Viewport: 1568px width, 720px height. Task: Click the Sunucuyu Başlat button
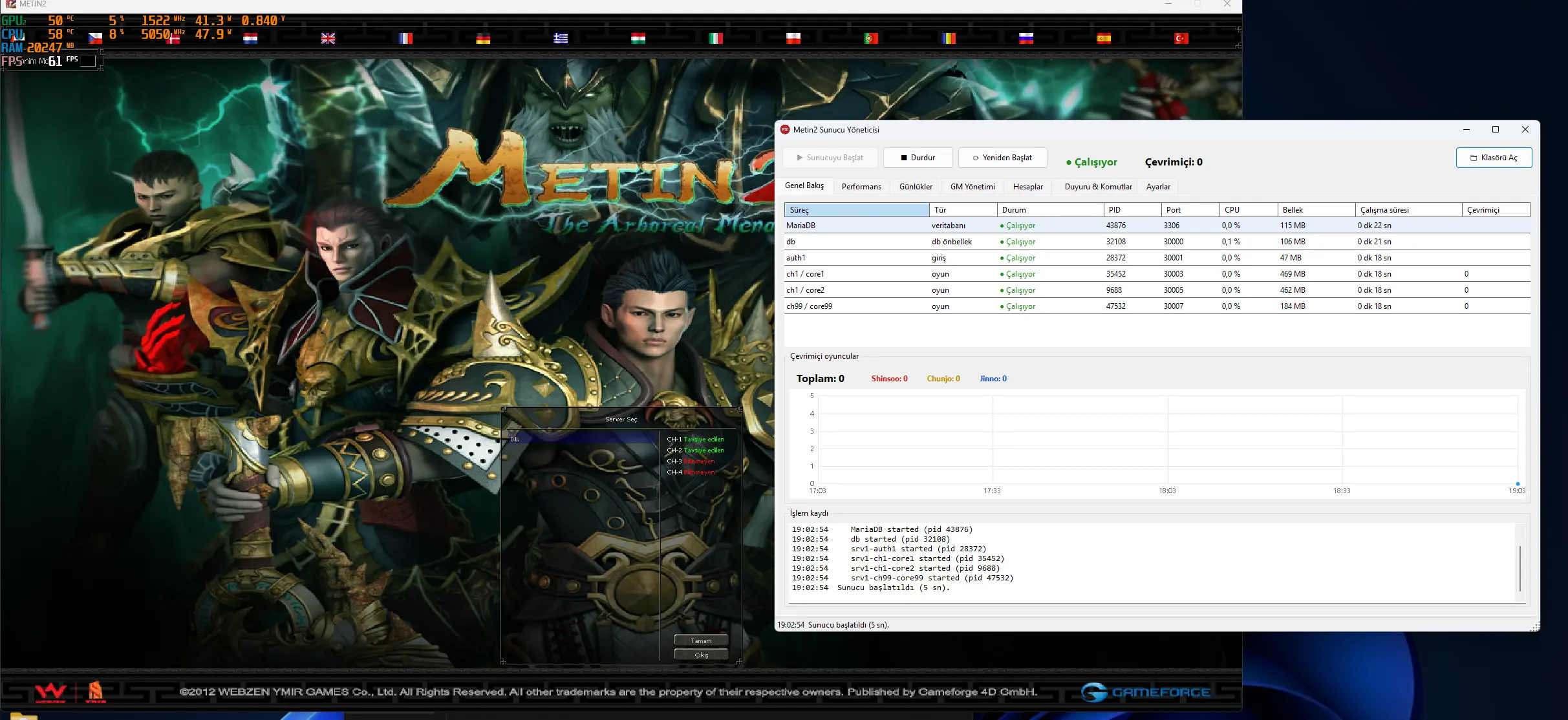830,158
